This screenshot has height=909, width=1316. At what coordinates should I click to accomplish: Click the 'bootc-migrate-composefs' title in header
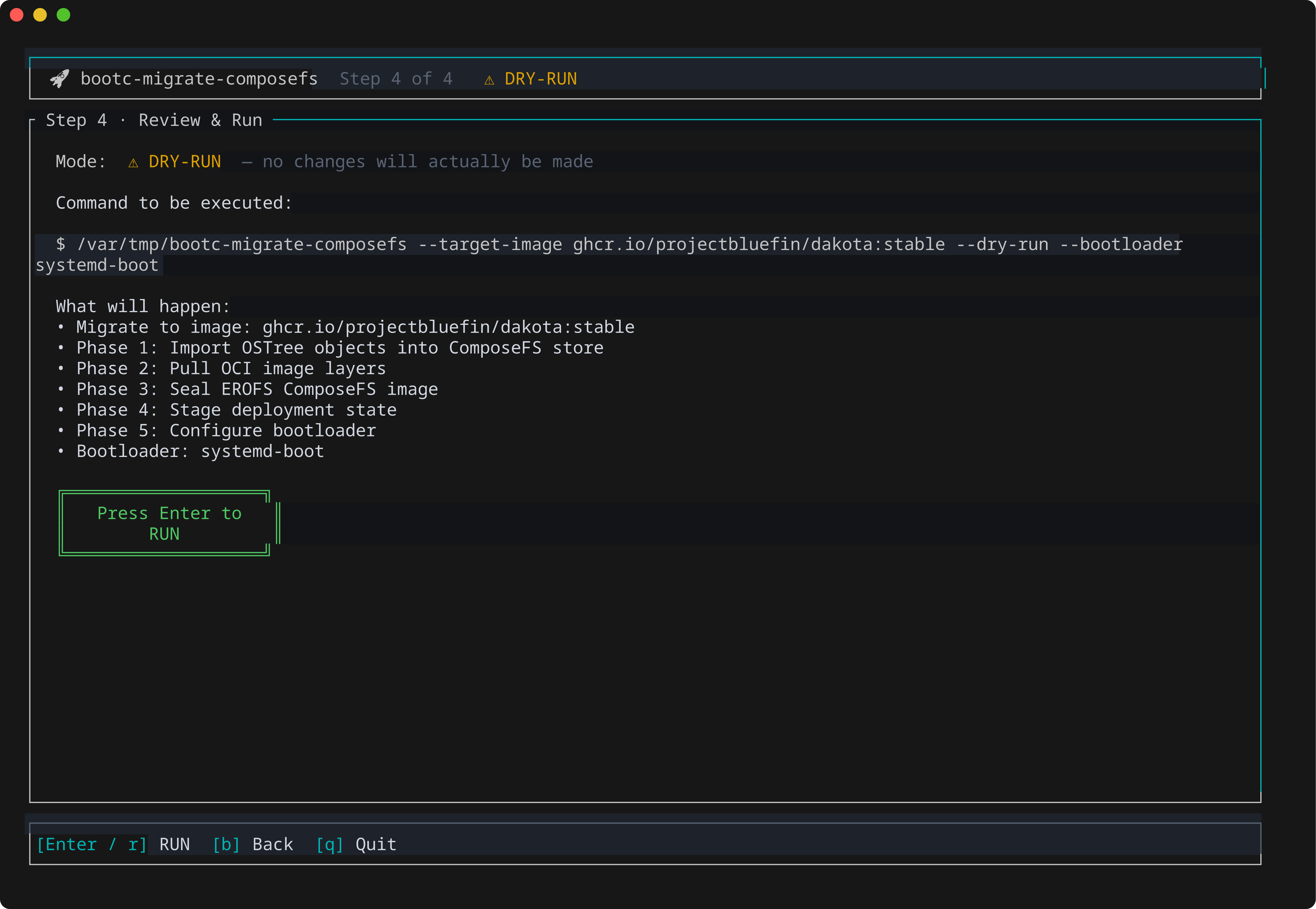[199, 79]
